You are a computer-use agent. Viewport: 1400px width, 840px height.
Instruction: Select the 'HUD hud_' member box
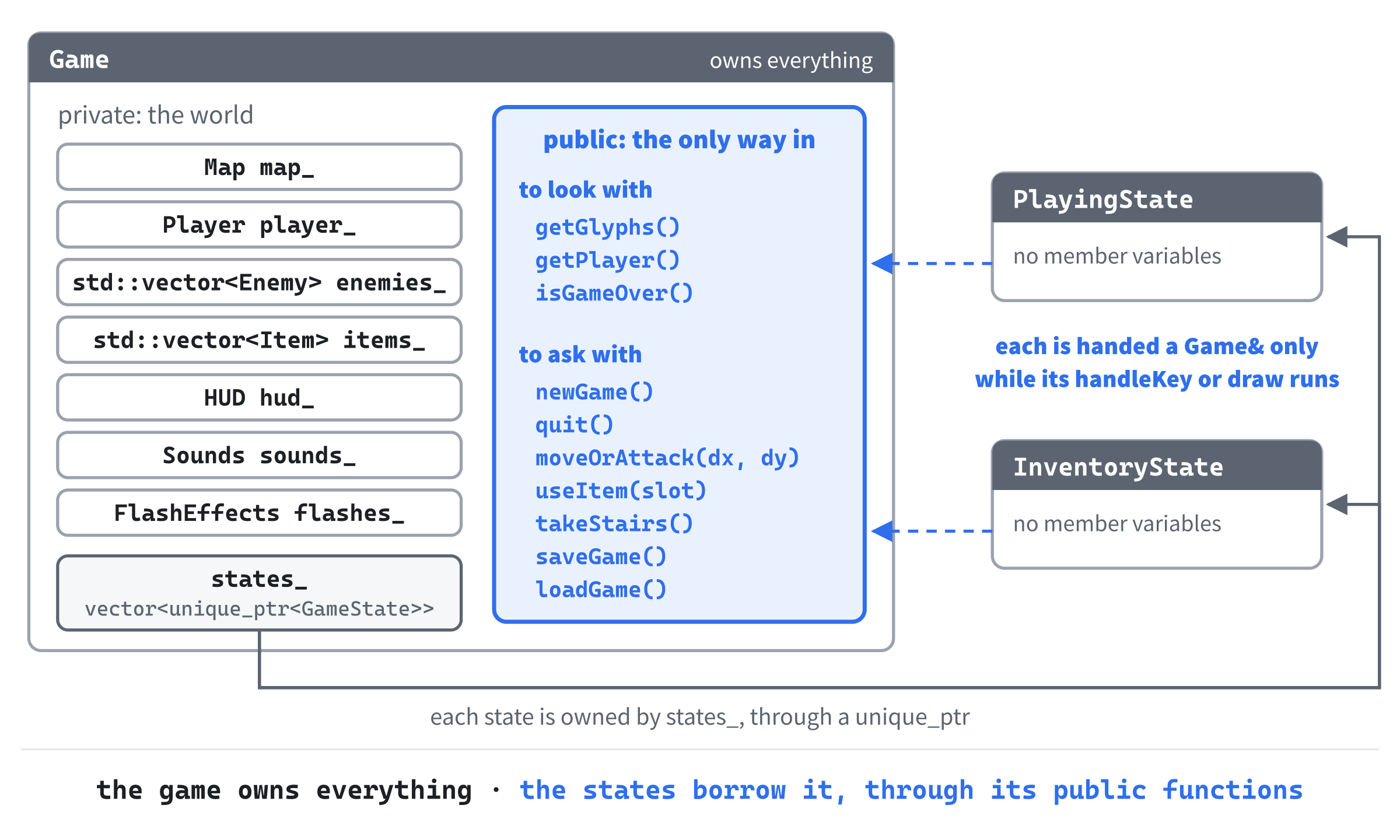pyautogui.click(x=259, y=398)
